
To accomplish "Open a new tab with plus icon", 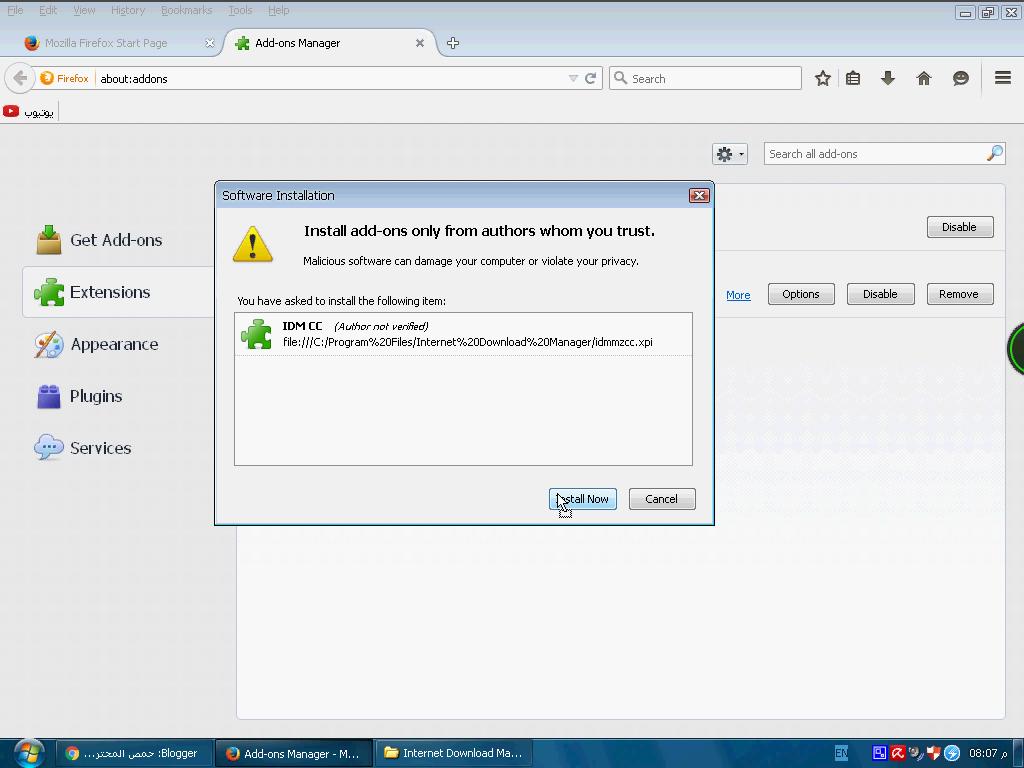I will coord(453,43).
